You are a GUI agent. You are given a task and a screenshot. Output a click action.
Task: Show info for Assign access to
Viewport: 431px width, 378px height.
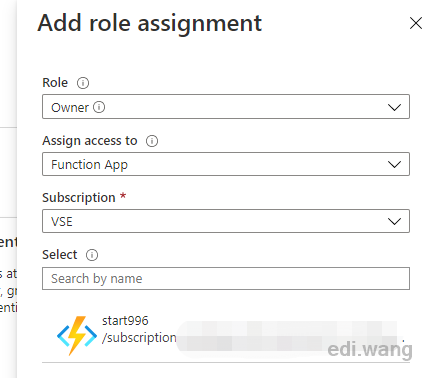tap(152, 141)
